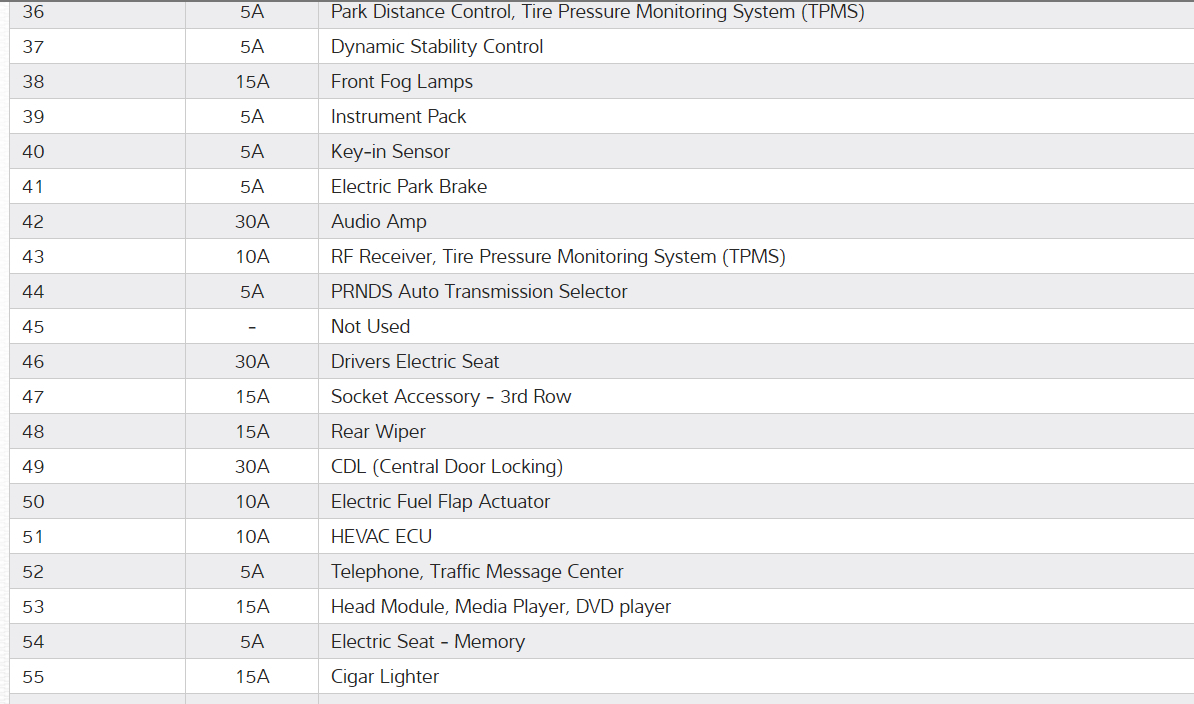
Task: Click the Rear Wiper entry
Action: 378,432
